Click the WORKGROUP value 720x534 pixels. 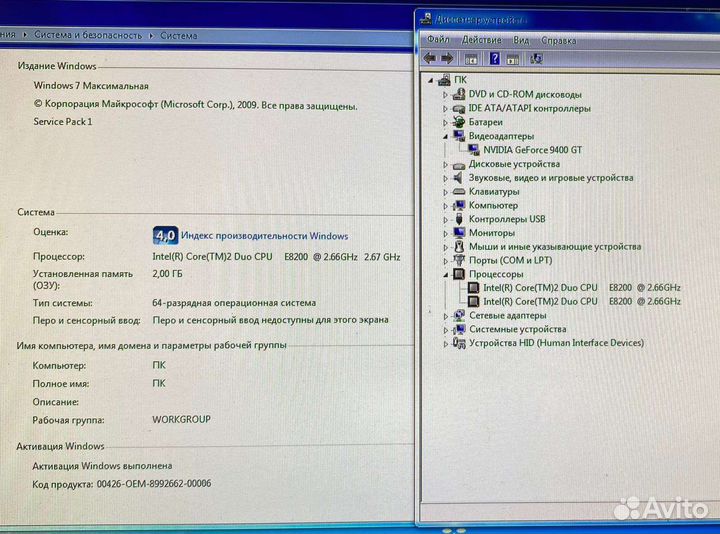tap(181, 419)
